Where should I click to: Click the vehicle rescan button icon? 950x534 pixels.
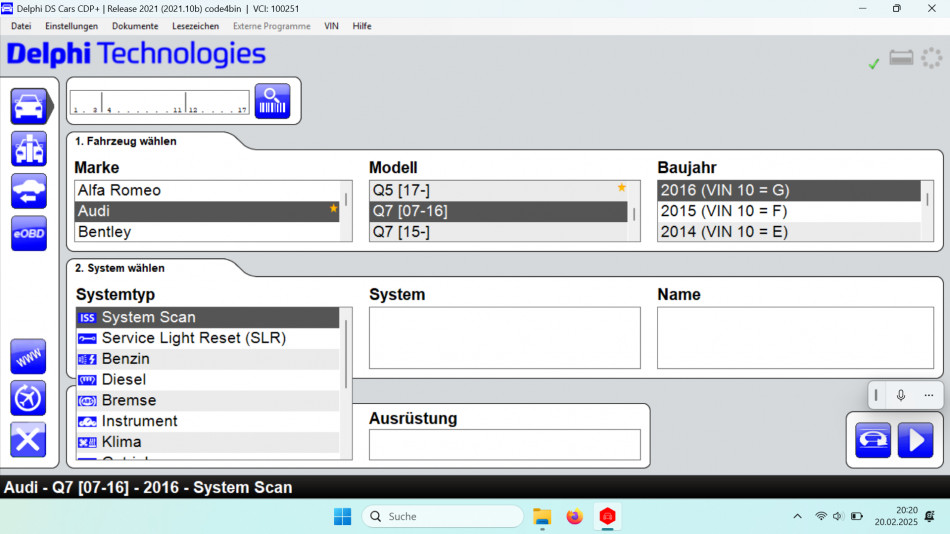click(873, 440)
